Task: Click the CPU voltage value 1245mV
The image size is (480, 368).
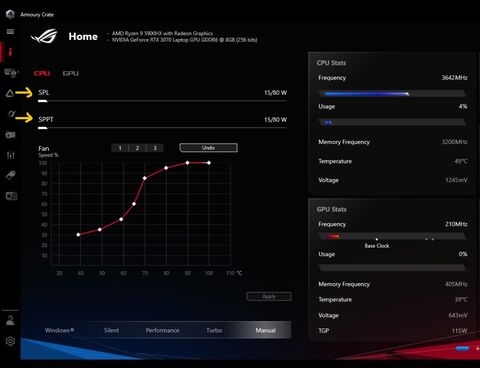Action: click(x=456, y=180)
